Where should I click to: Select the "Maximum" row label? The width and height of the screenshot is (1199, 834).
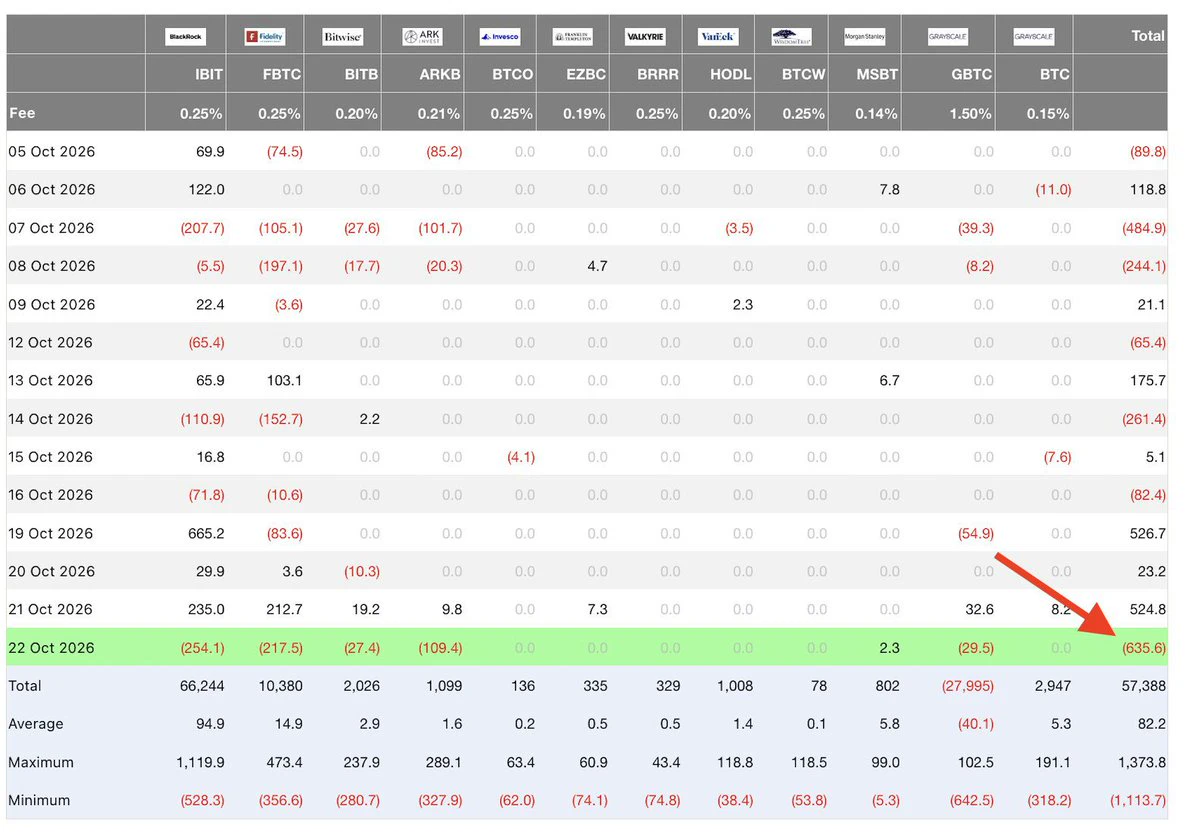coord(41,762)
